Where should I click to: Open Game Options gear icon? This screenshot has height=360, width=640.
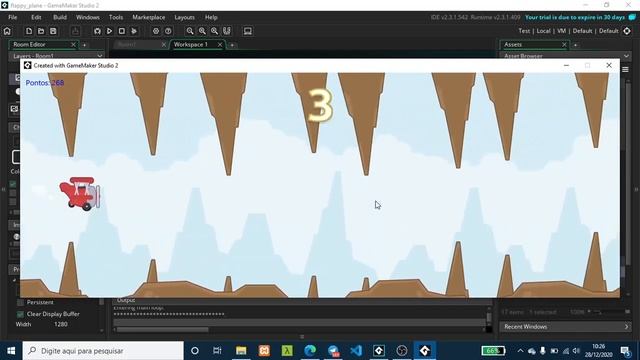pos(156,31)
